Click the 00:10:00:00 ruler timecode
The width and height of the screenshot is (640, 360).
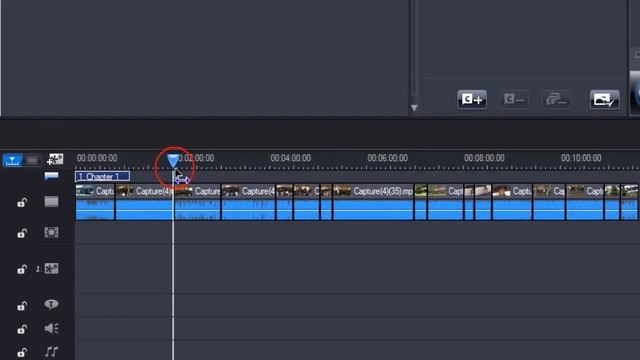581,158
